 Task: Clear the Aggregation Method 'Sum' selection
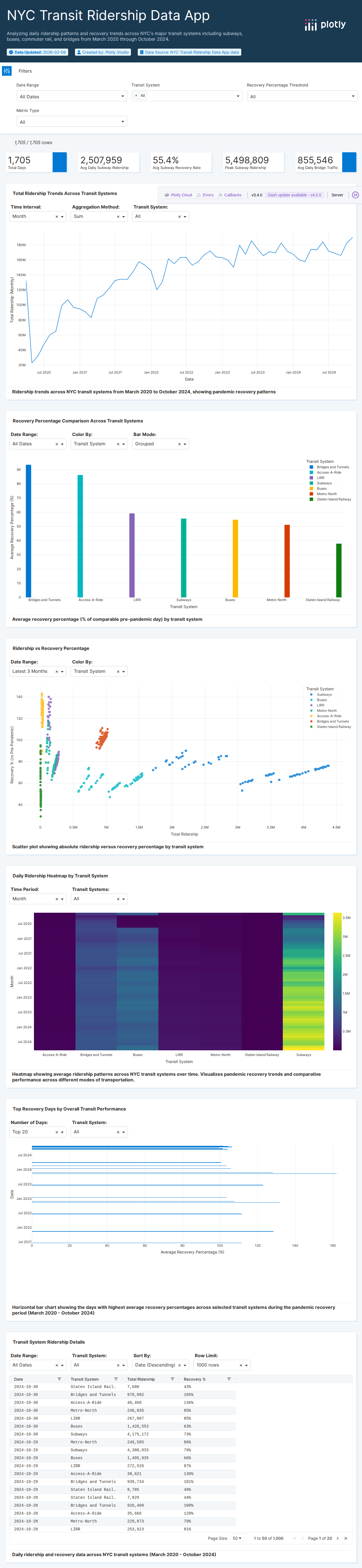[118, 217]
